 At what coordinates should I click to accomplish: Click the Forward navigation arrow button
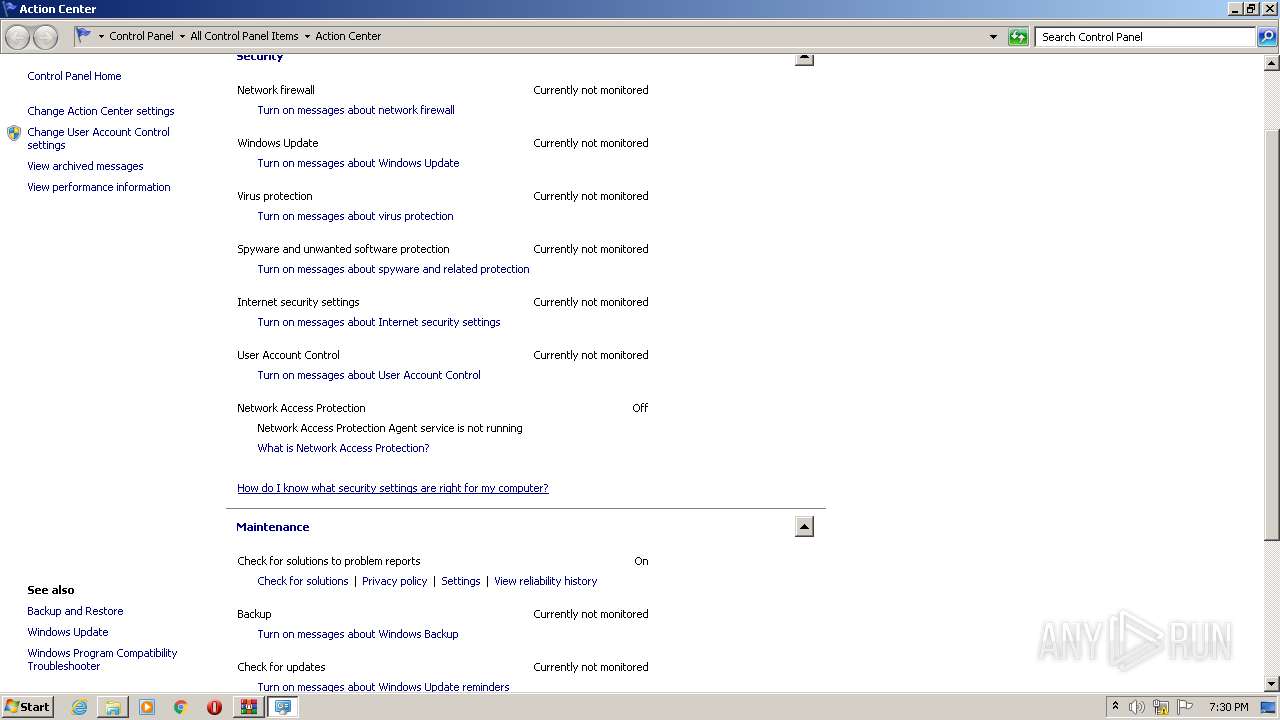[45, 37]
